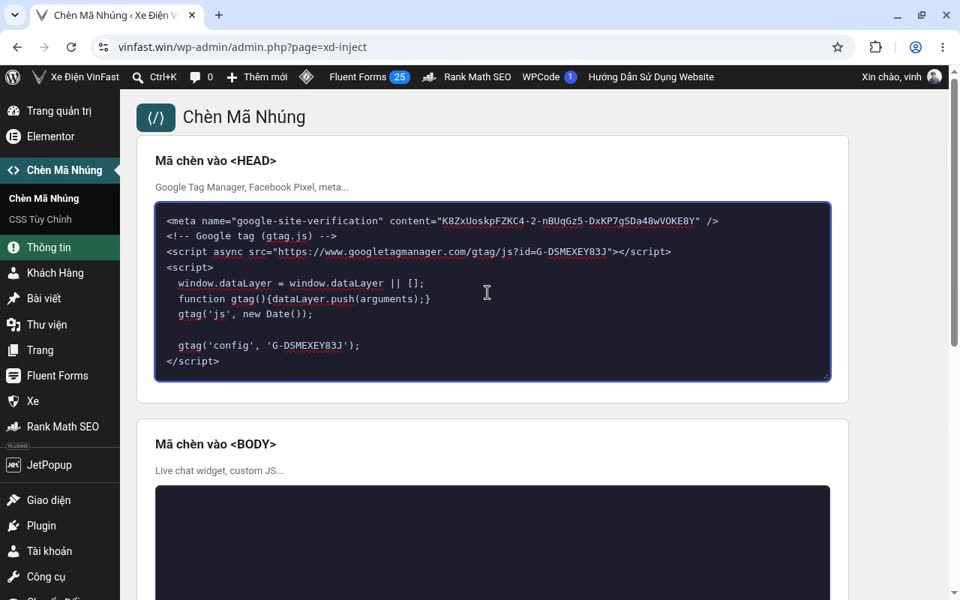The height and width of the screenshot is (600, 960).
Task: Open Giao diện appearance icon
Action: coord(13,500)
